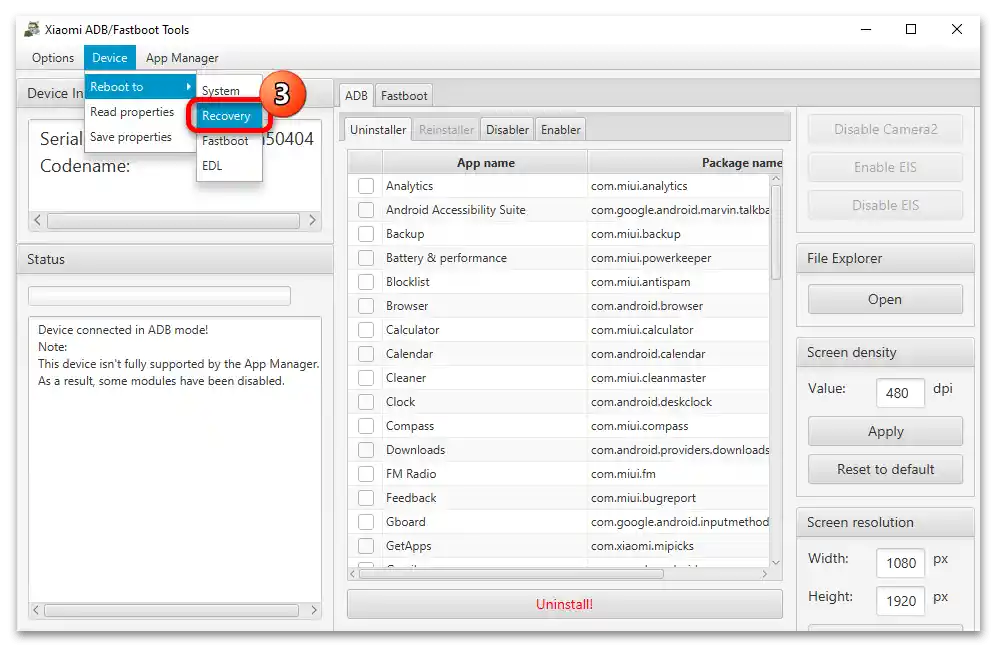
Task: Tick the Android Accessibility Suite checkbox
Action: click(366, 210)
